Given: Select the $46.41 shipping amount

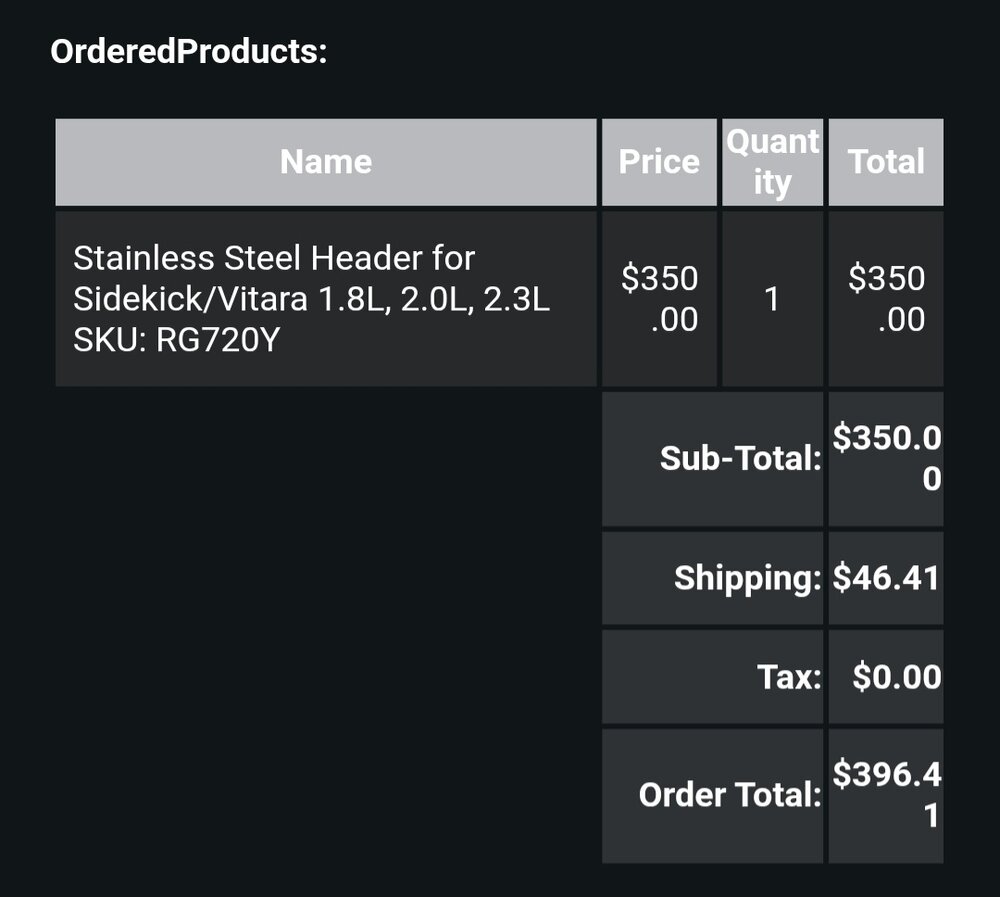Looking at the screenshot, I should click(886, 578).
